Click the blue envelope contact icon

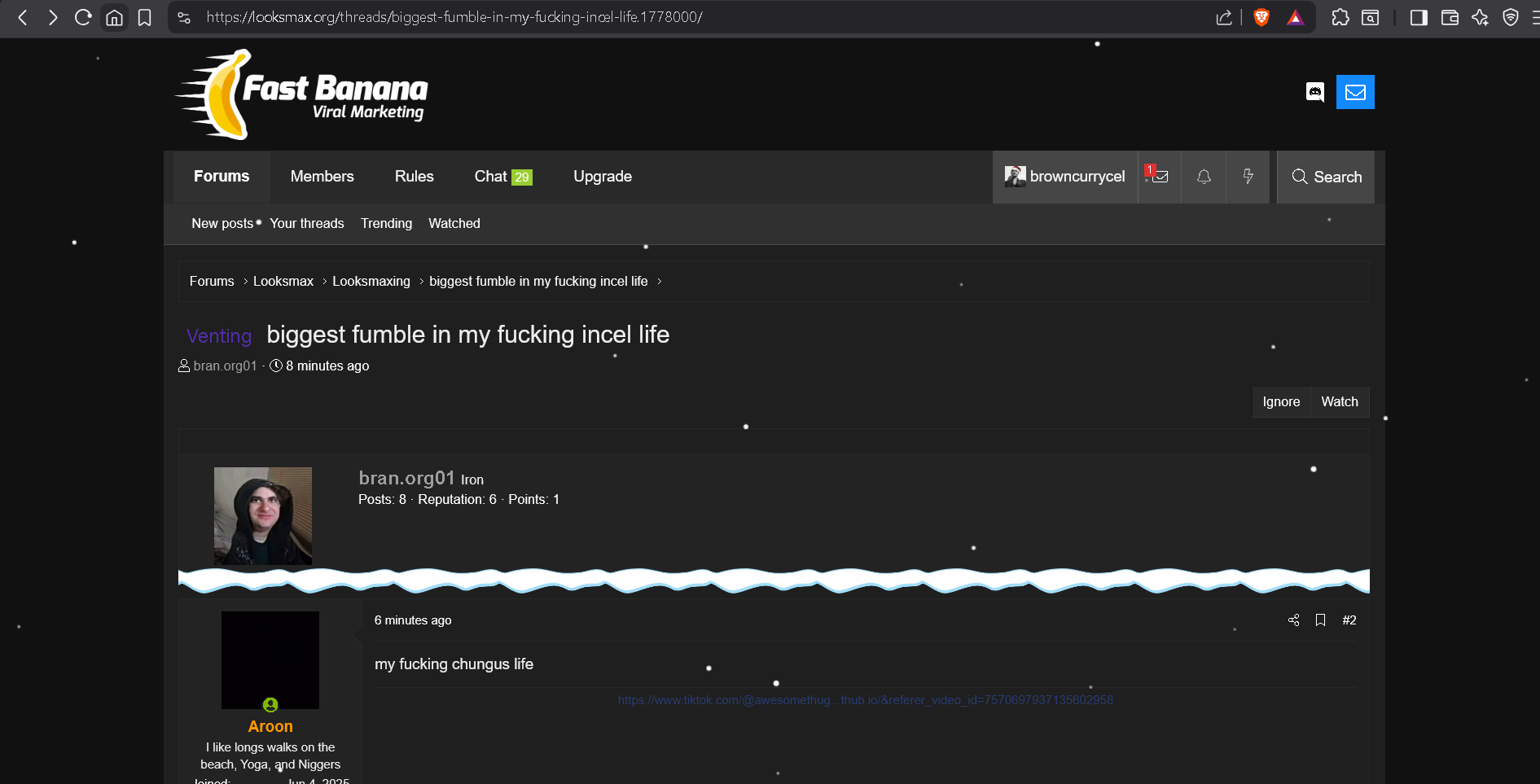tap(1355, 92)
